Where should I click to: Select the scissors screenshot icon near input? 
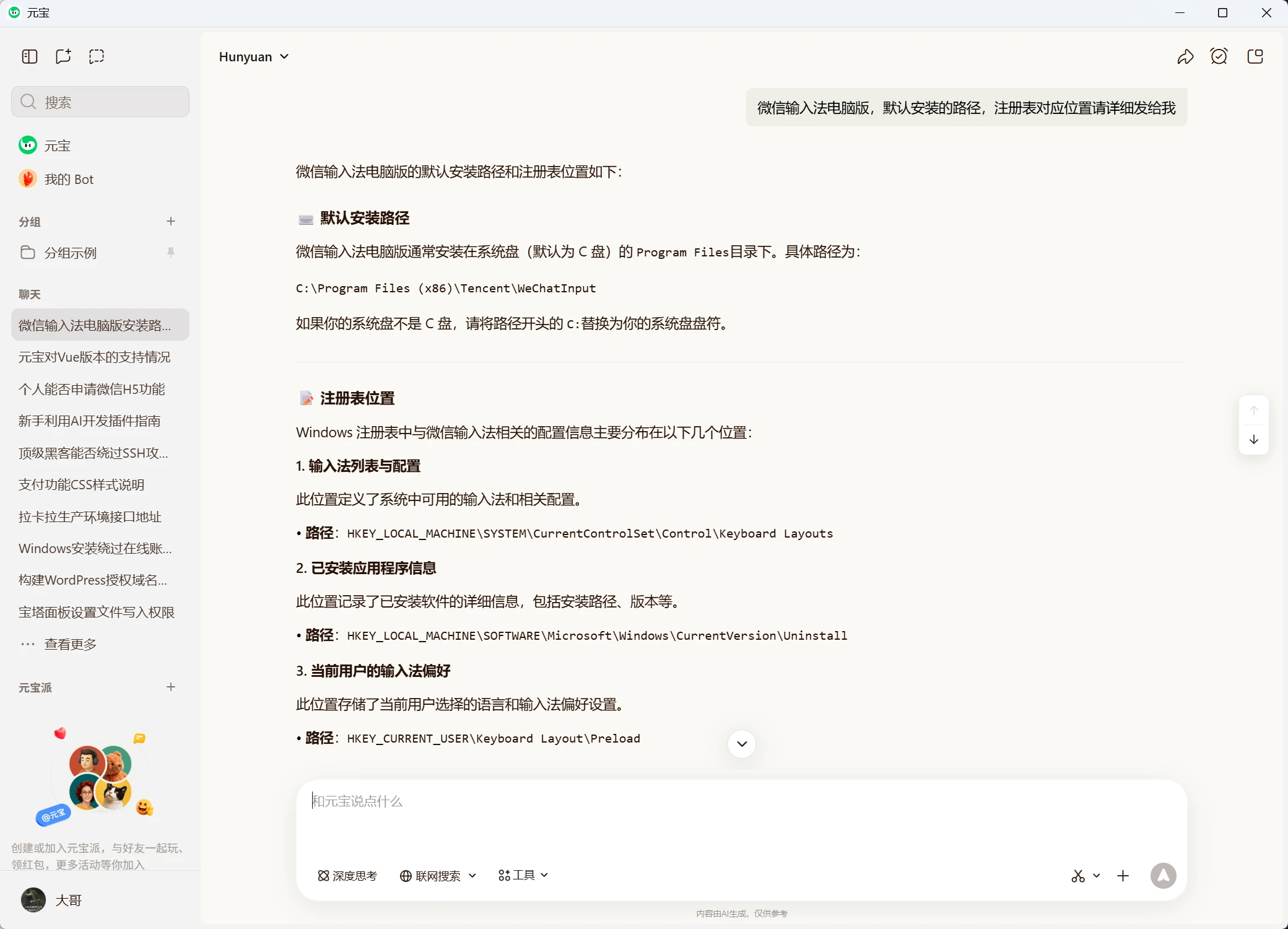pyautogui.click(x=1077, y=876)
